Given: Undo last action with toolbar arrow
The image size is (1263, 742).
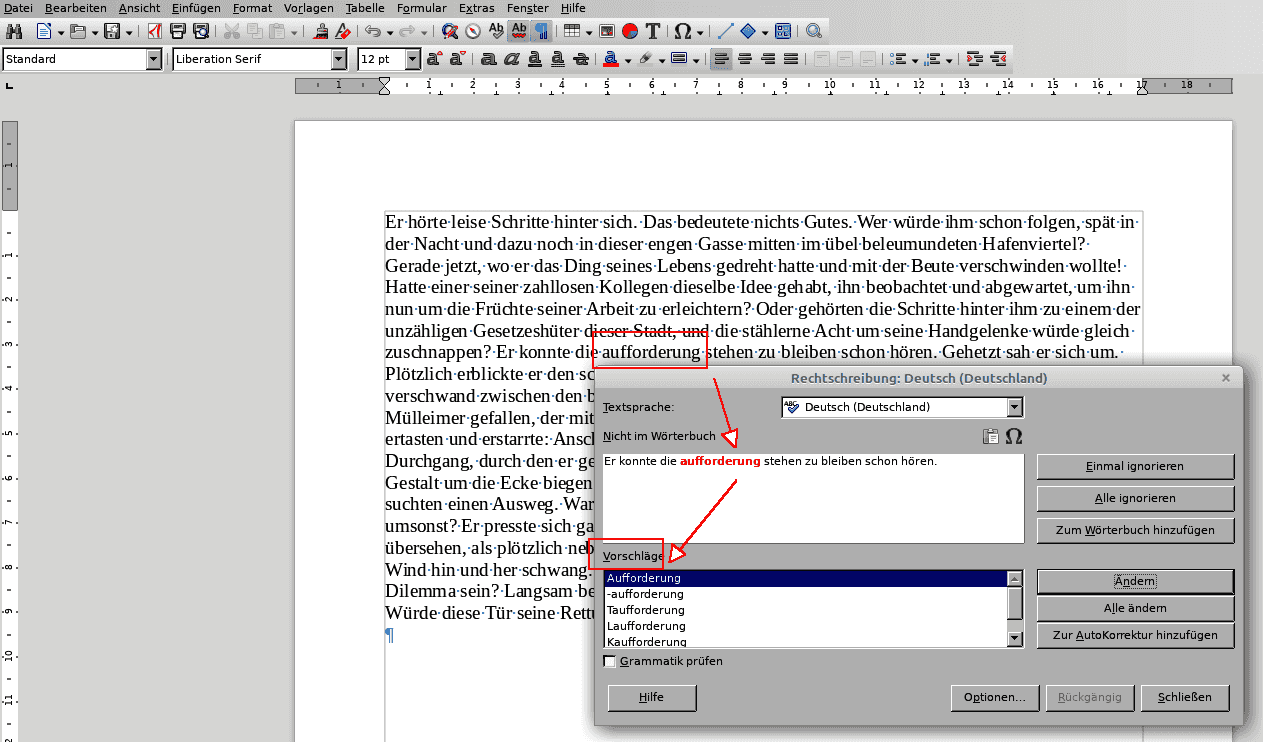Looking at the screenshot, I should (x=372, y=31).
